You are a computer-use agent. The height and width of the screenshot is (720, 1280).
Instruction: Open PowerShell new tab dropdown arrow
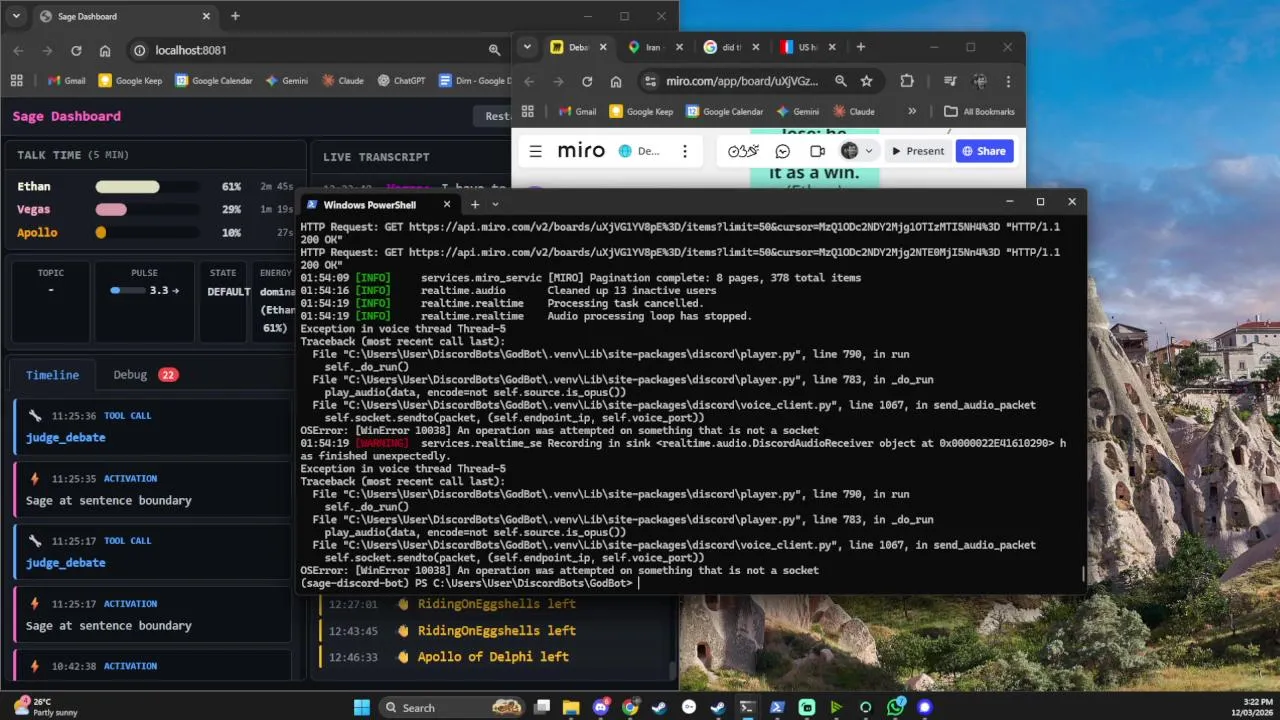[x=495, y=204]
